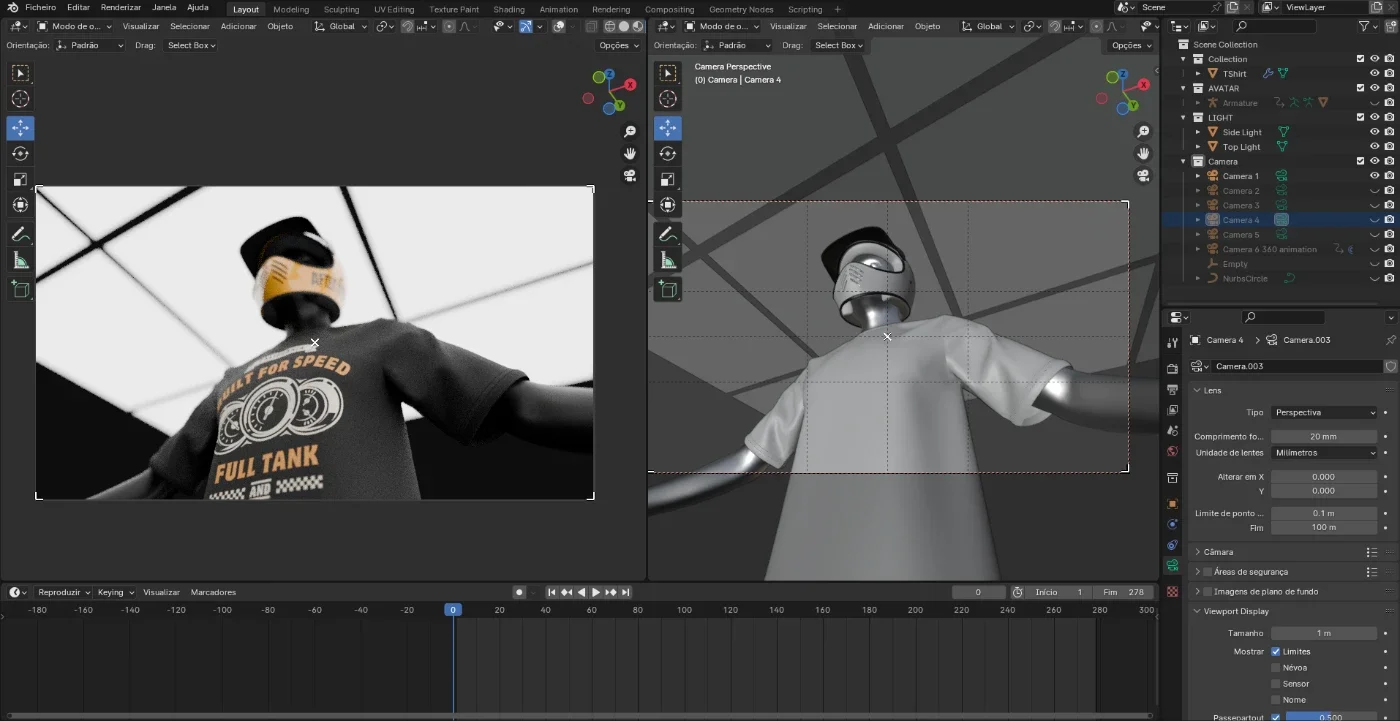1400x721 pixels.
Task: Switch to the Shading workspace tab
Action: (509, 9)
